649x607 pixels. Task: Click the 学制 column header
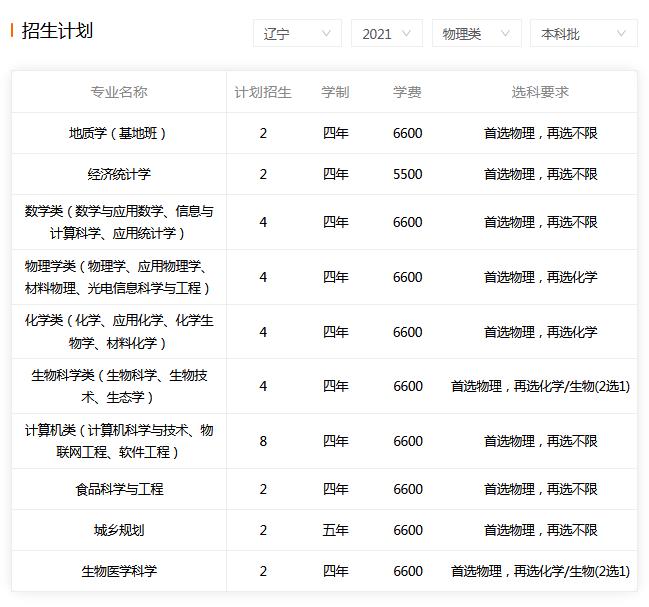[x=335, y=92]
